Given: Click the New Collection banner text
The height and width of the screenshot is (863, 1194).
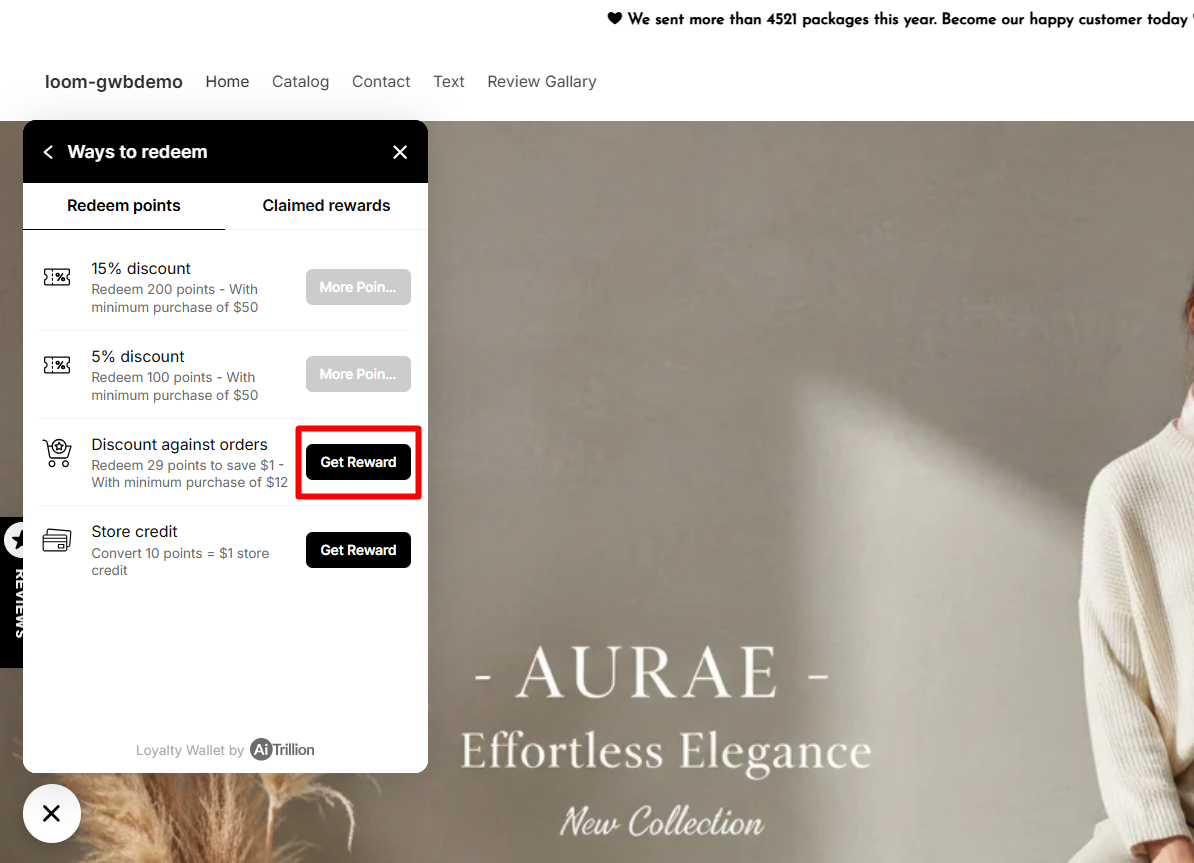Looking at the screenshot, I should [662, 822].
